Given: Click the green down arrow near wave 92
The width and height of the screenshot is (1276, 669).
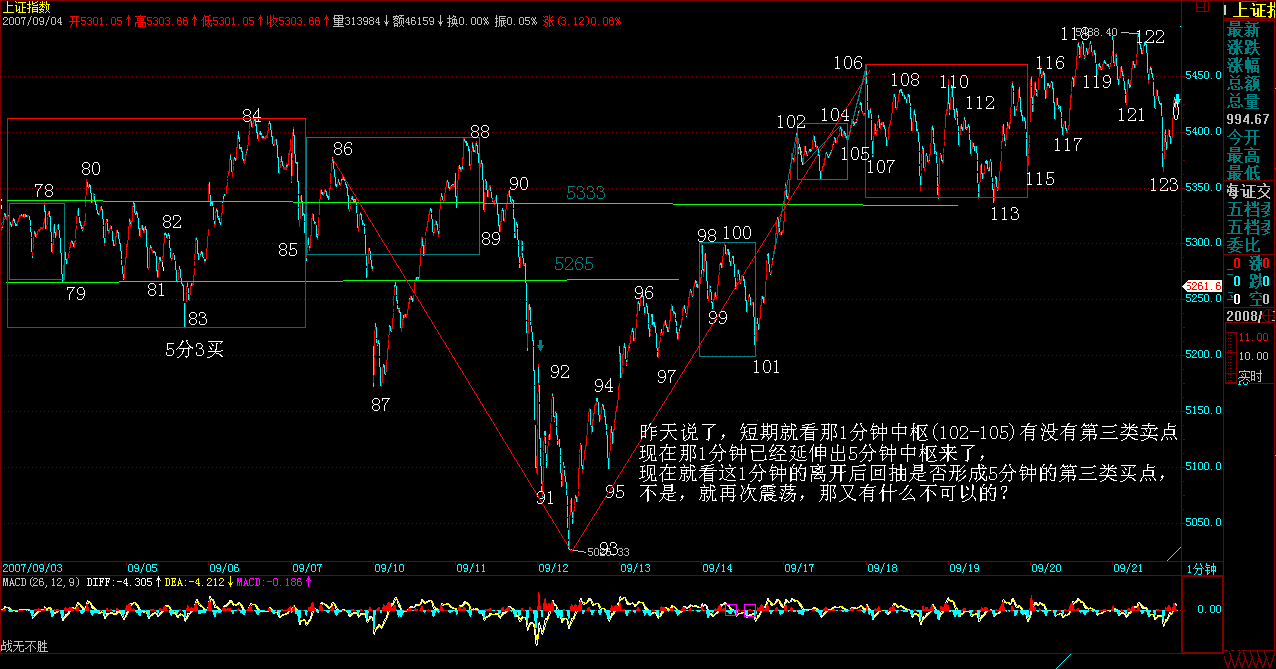Looking at the screenshot, I should point(540,346).
